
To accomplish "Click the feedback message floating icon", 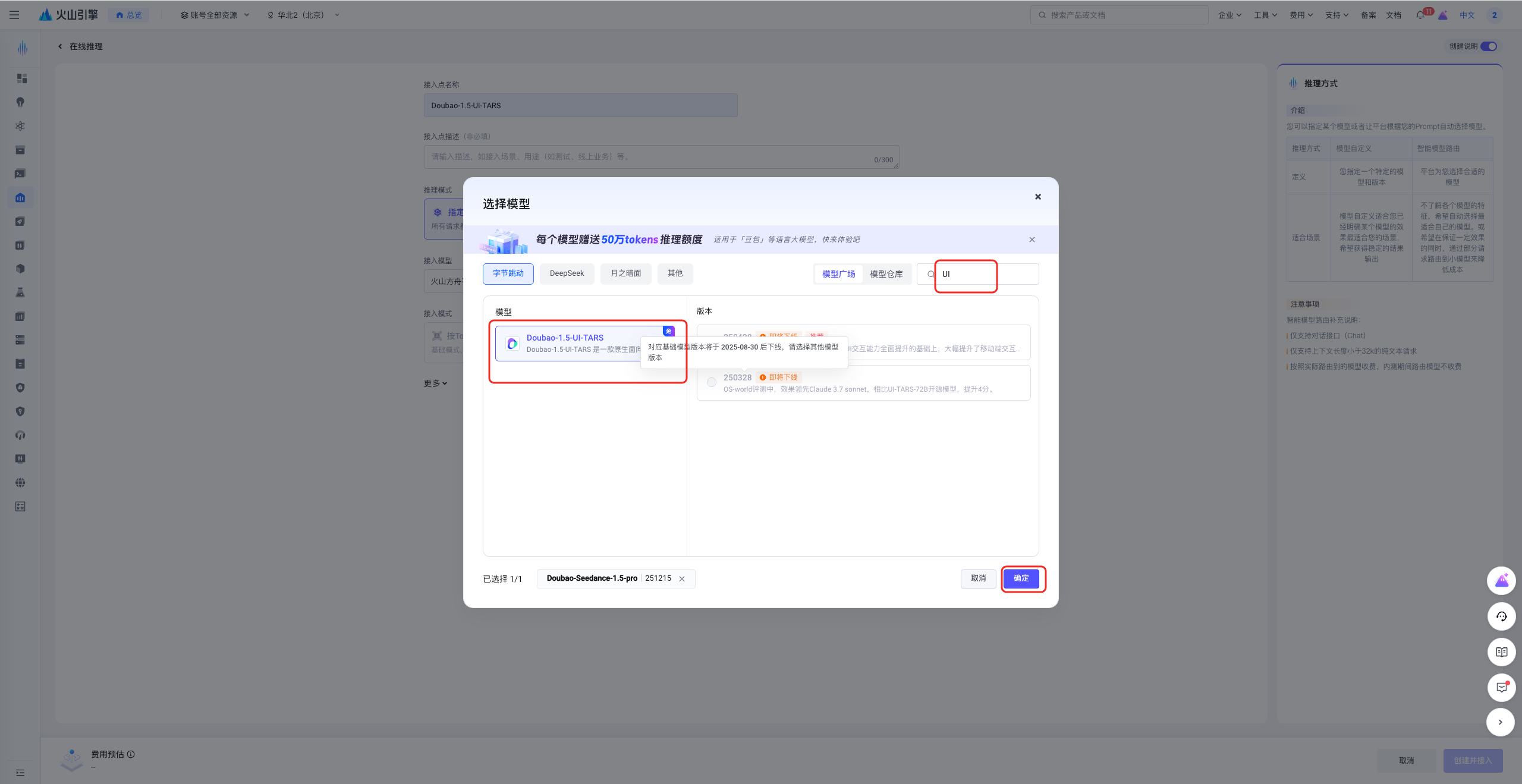I will (1501, 688).
